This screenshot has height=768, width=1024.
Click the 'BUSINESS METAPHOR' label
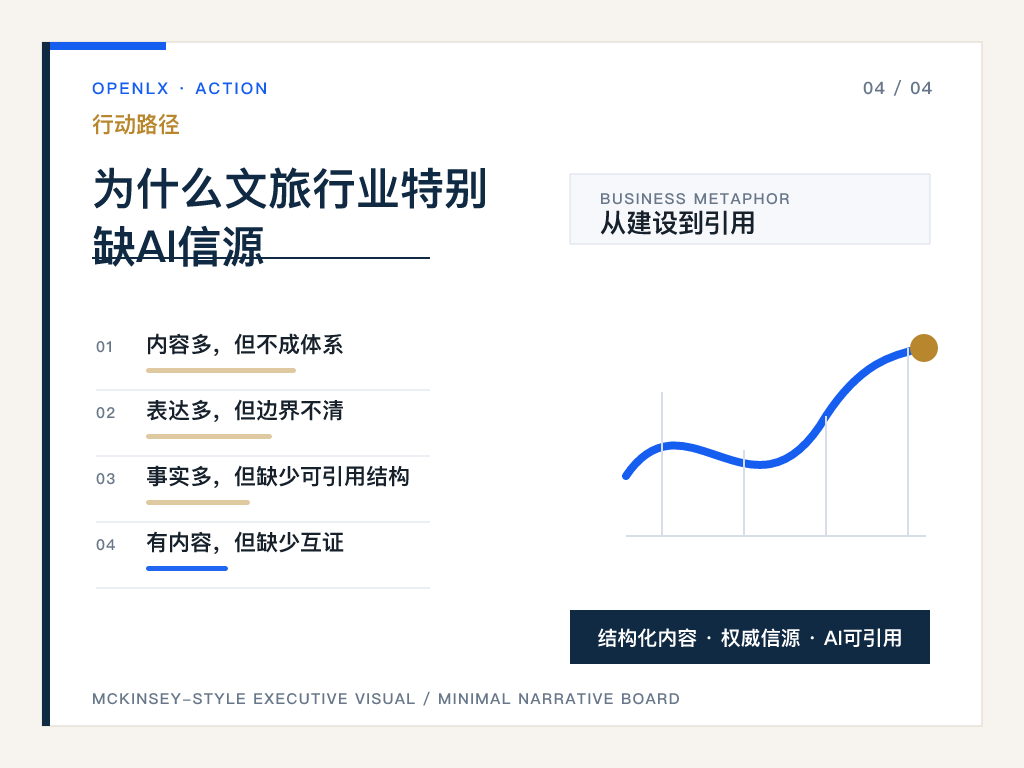695,199
